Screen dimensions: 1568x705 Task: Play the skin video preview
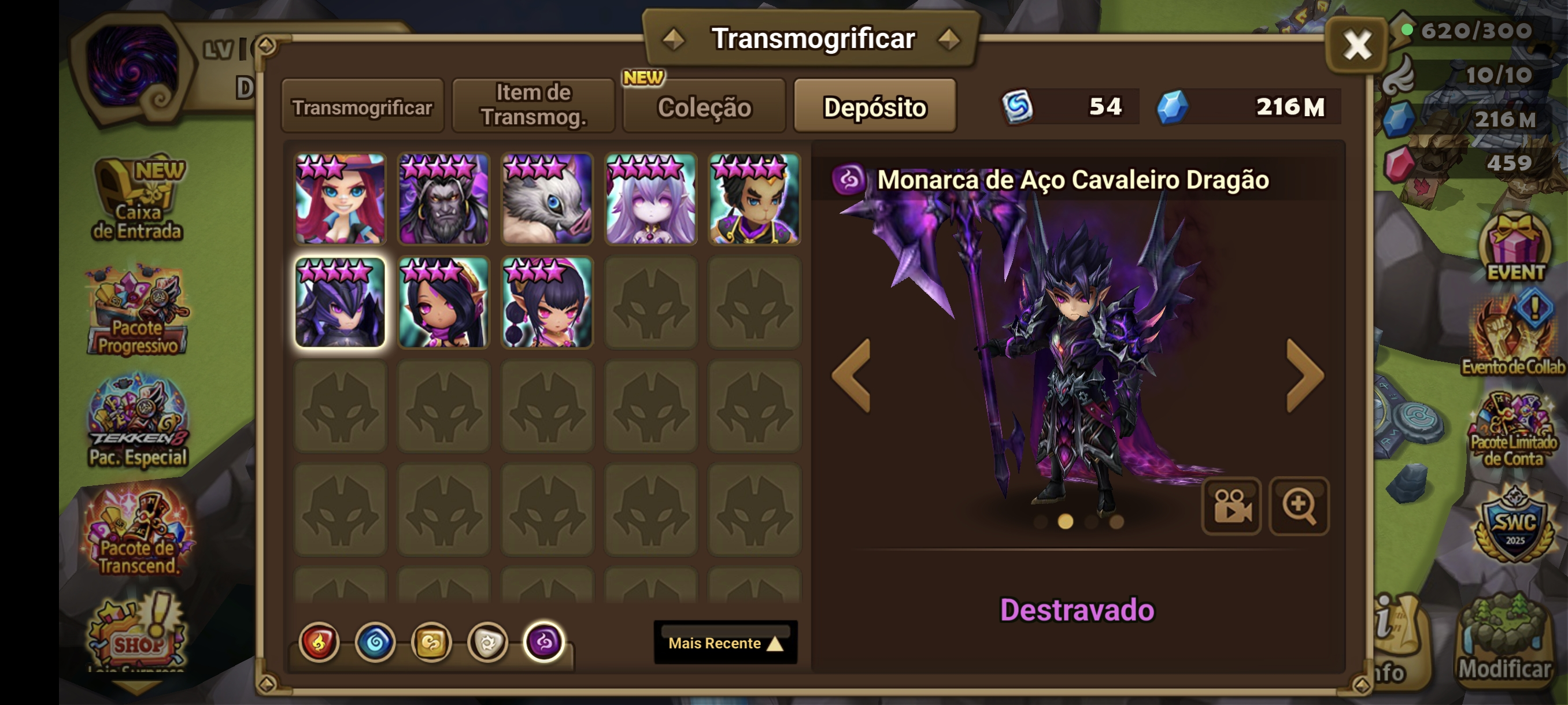(x=1232, y=505)
